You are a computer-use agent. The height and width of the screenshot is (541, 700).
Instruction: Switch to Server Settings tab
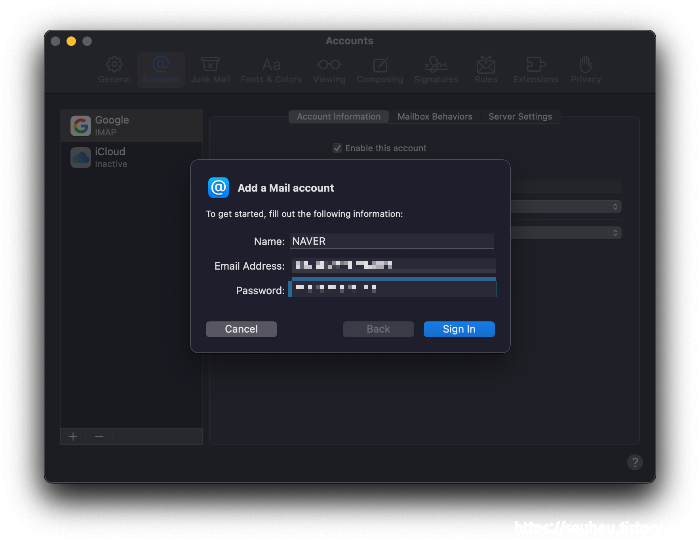pos(520,117)
